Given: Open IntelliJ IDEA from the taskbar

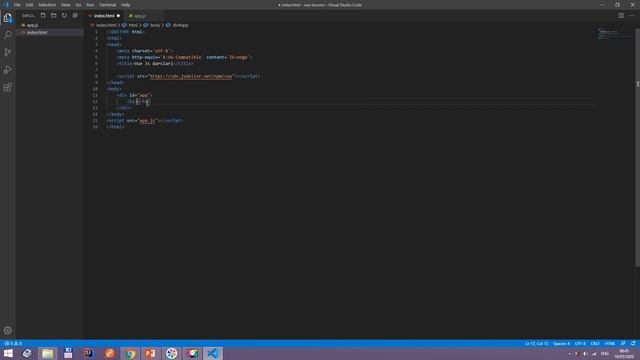Looking at the screenshot, I should tap(89, 353).
